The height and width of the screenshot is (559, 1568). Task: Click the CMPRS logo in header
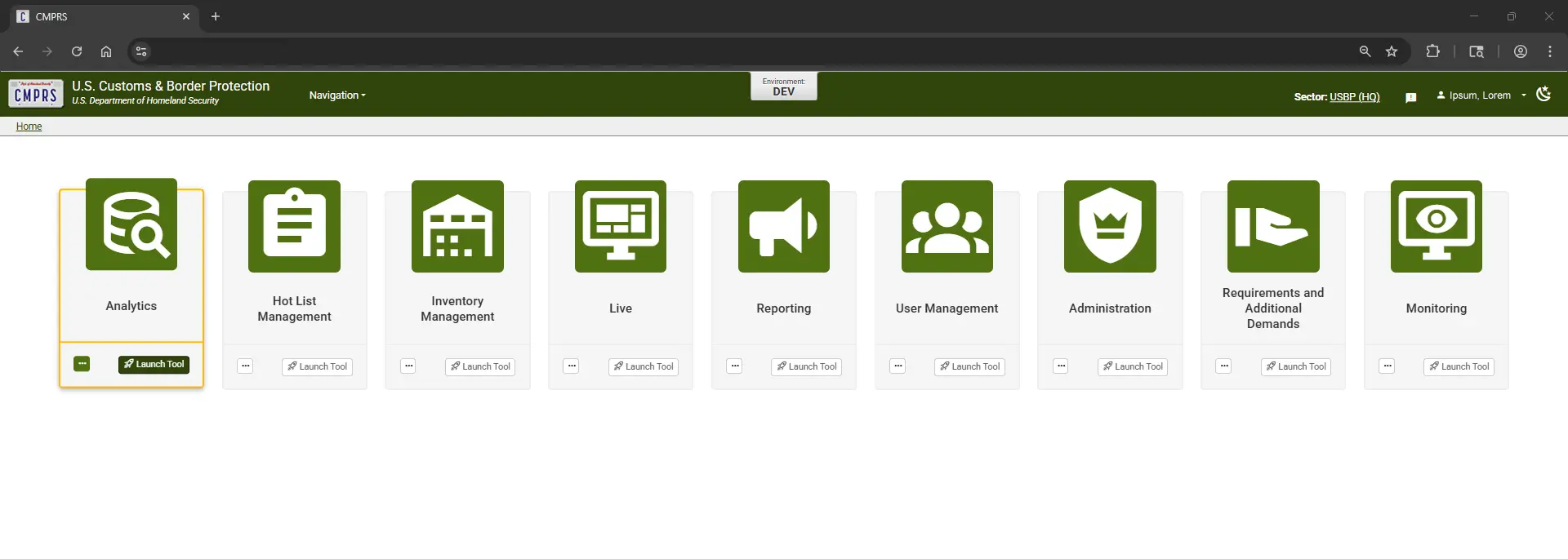point(36,94)
